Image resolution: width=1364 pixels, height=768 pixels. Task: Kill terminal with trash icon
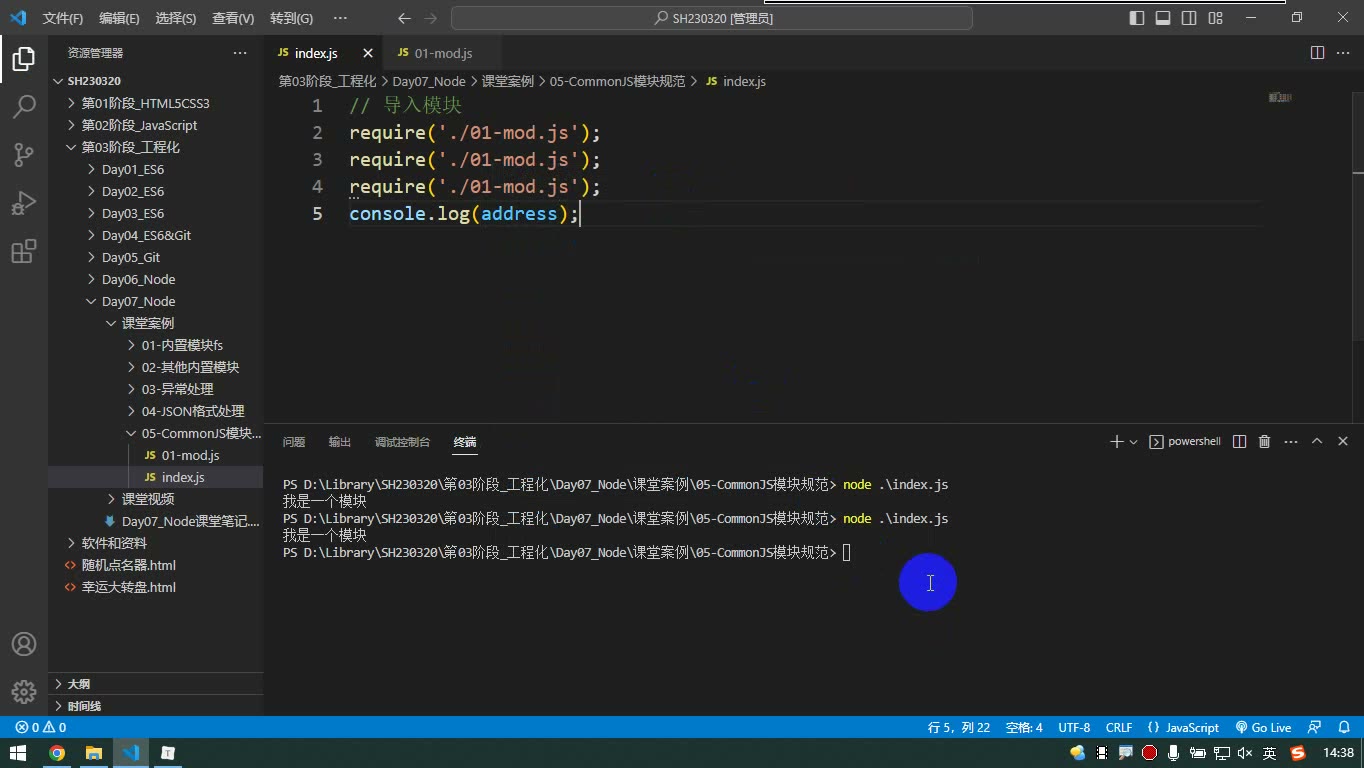pyautogui.click(x=1264, y=441)
